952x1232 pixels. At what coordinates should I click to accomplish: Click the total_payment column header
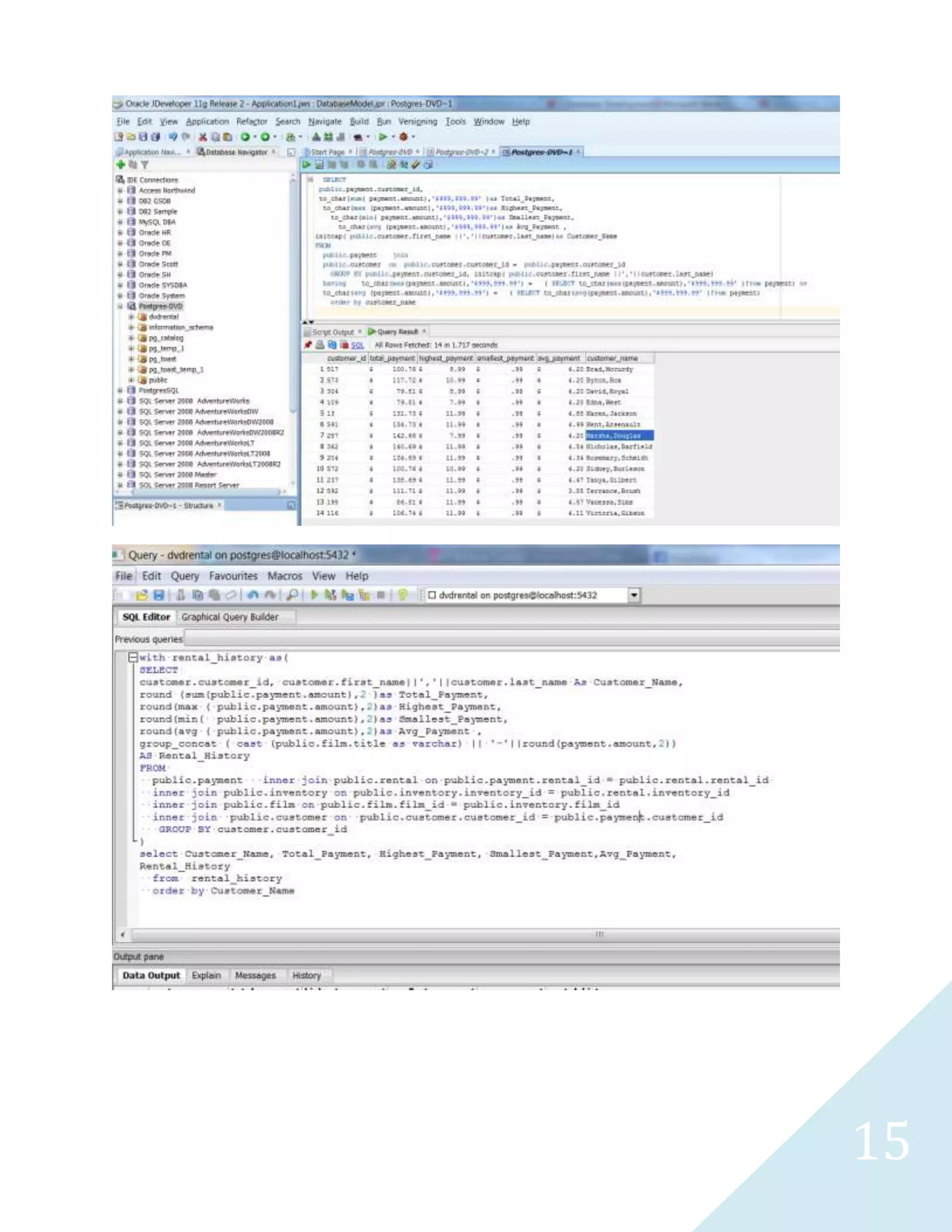(392, 358)
